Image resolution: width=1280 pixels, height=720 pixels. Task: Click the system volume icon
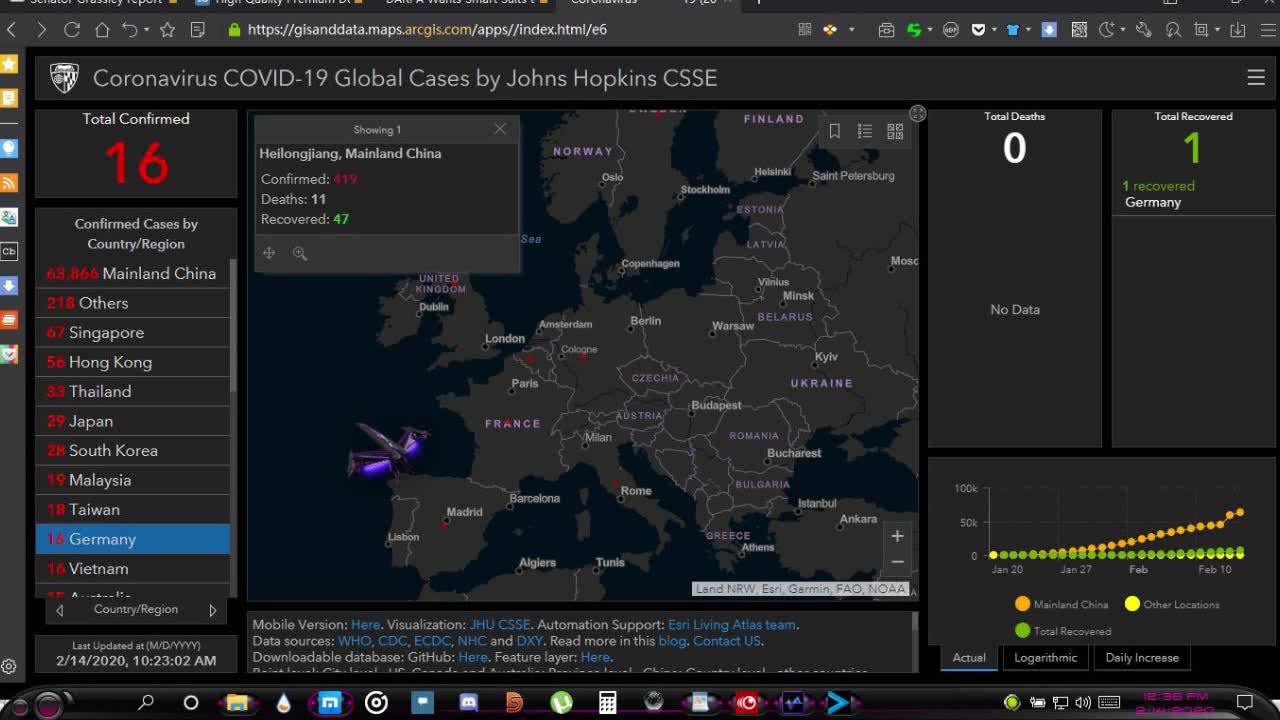[x=1085, y=702]
